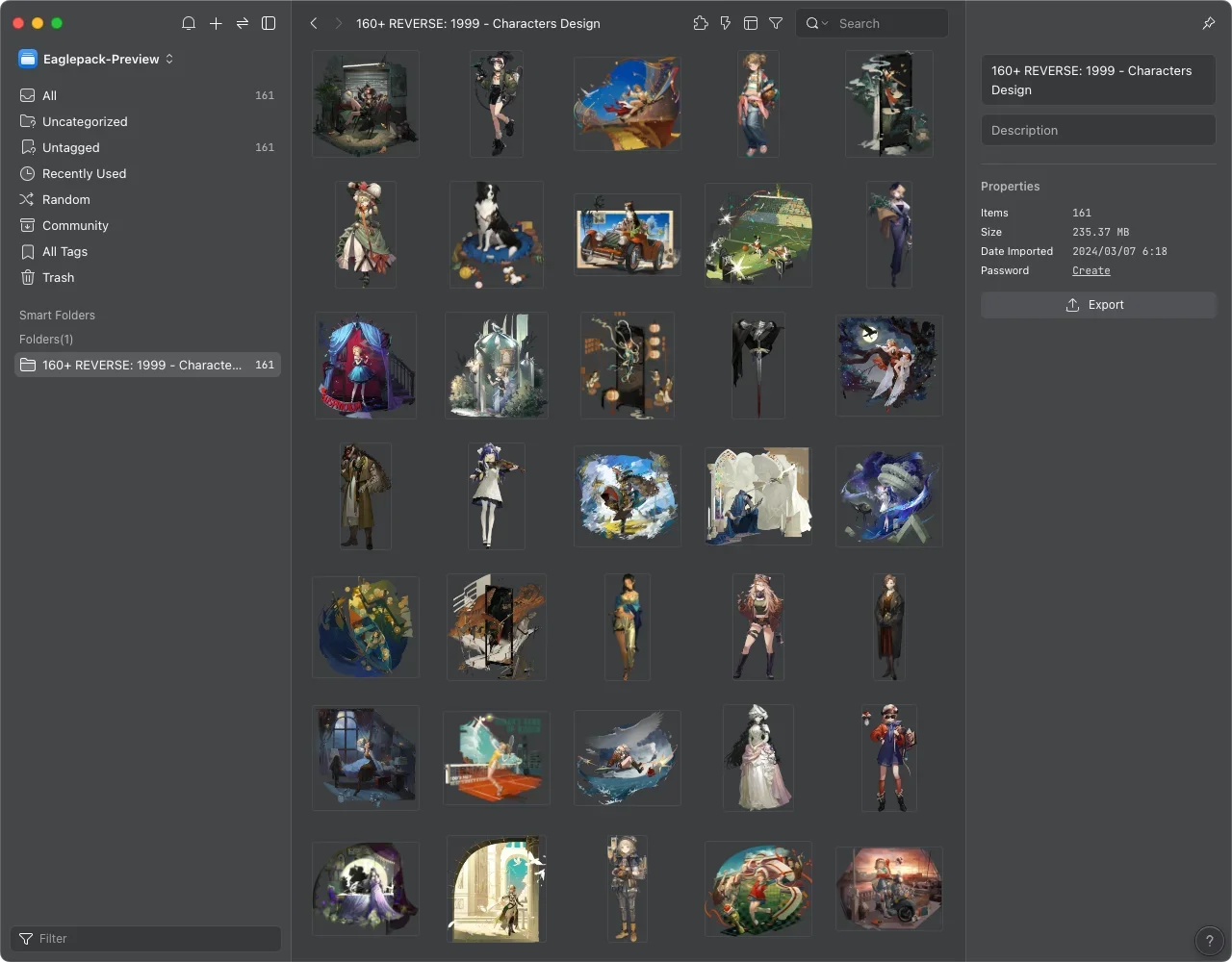
Task: Select the white gown lady thumbnail
Action: (x=758, y=758)
